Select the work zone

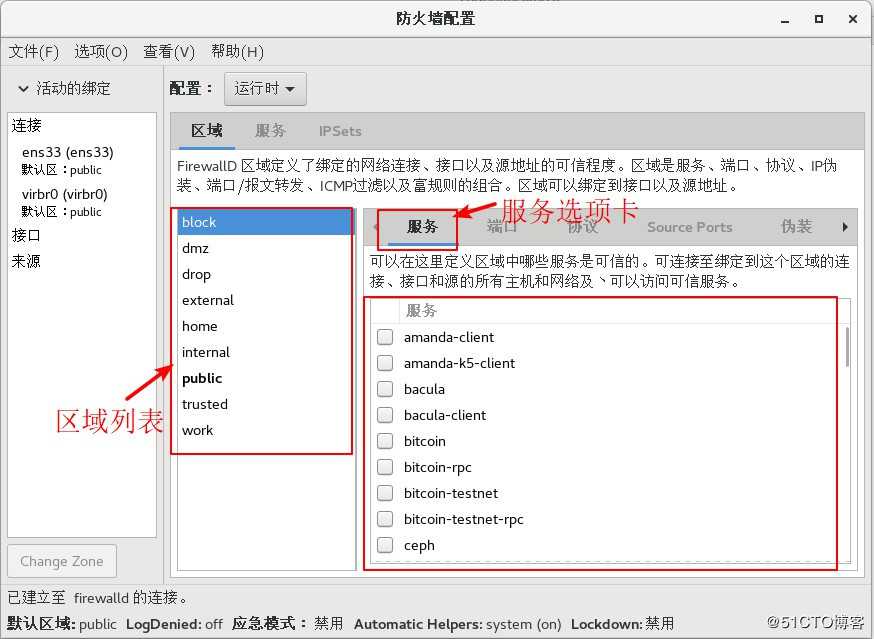coord(265,430)
